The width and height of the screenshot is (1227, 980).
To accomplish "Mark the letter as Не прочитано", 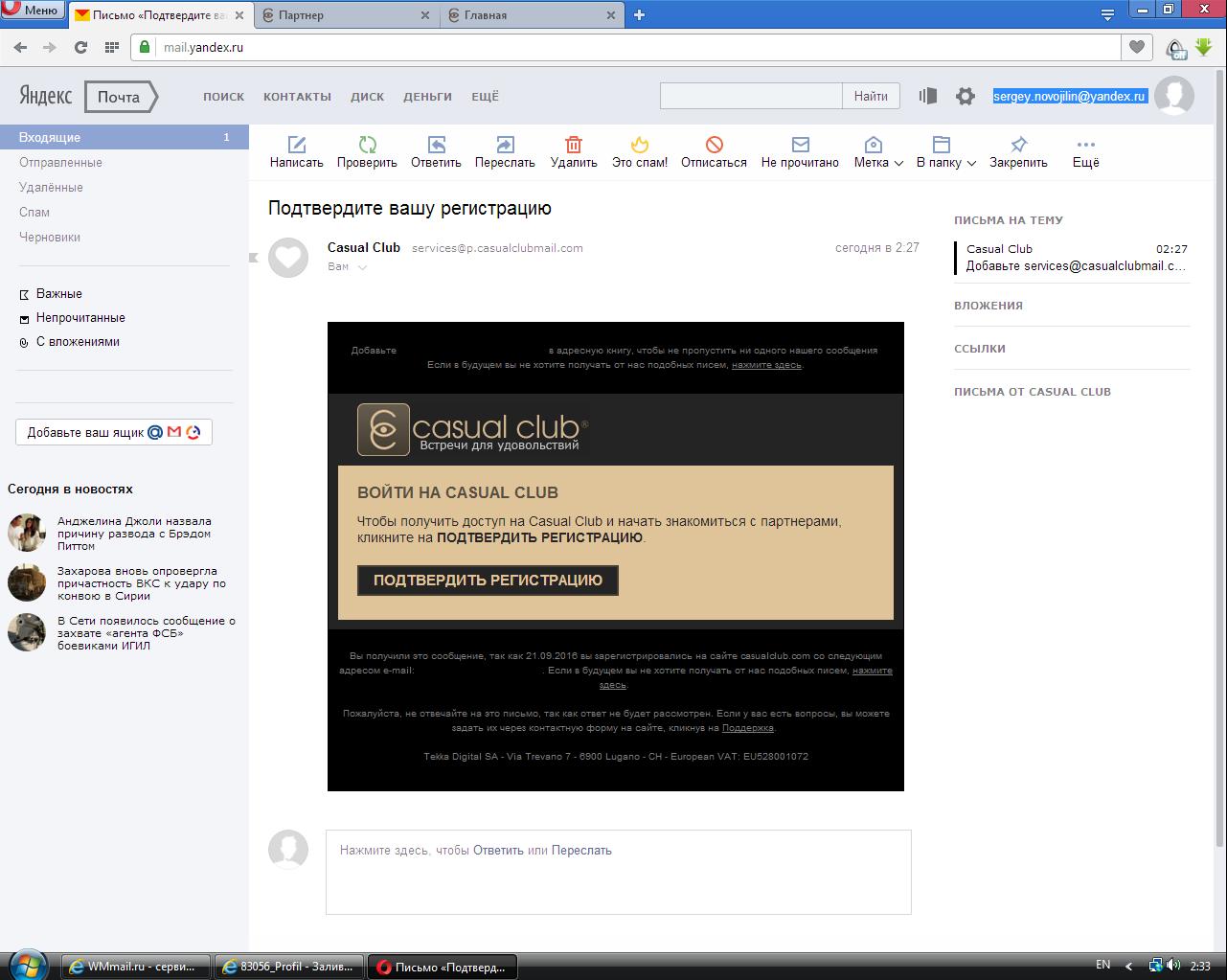I will point(800,152).
